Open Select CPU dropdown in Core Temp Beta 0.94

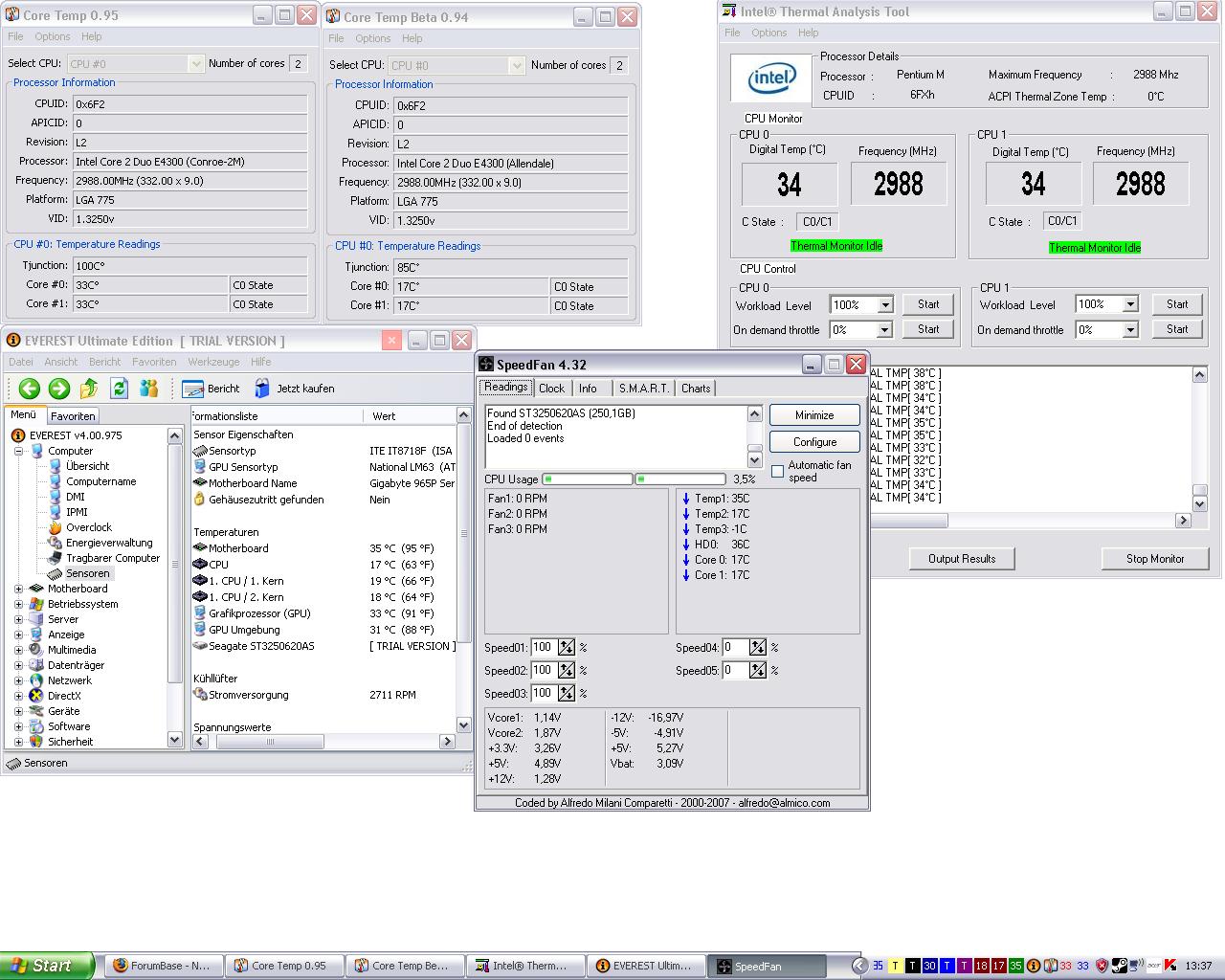pyautogui.click(x=517, y=65)
